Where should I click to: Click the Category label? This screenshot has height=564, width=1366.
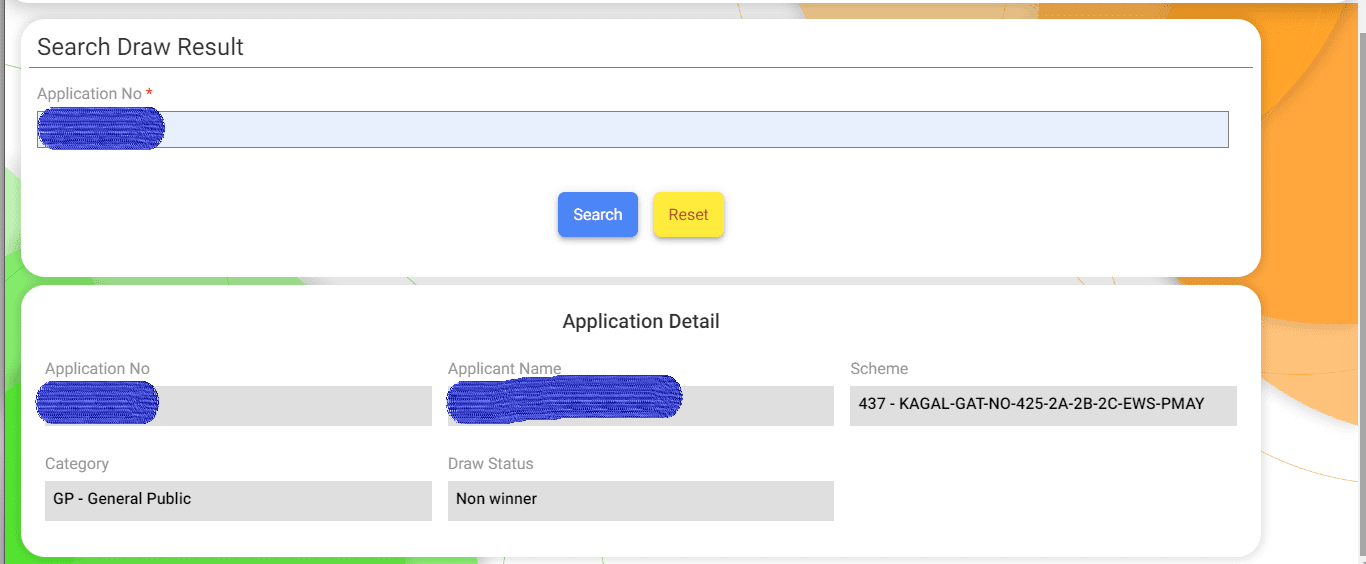coord(77,464)
